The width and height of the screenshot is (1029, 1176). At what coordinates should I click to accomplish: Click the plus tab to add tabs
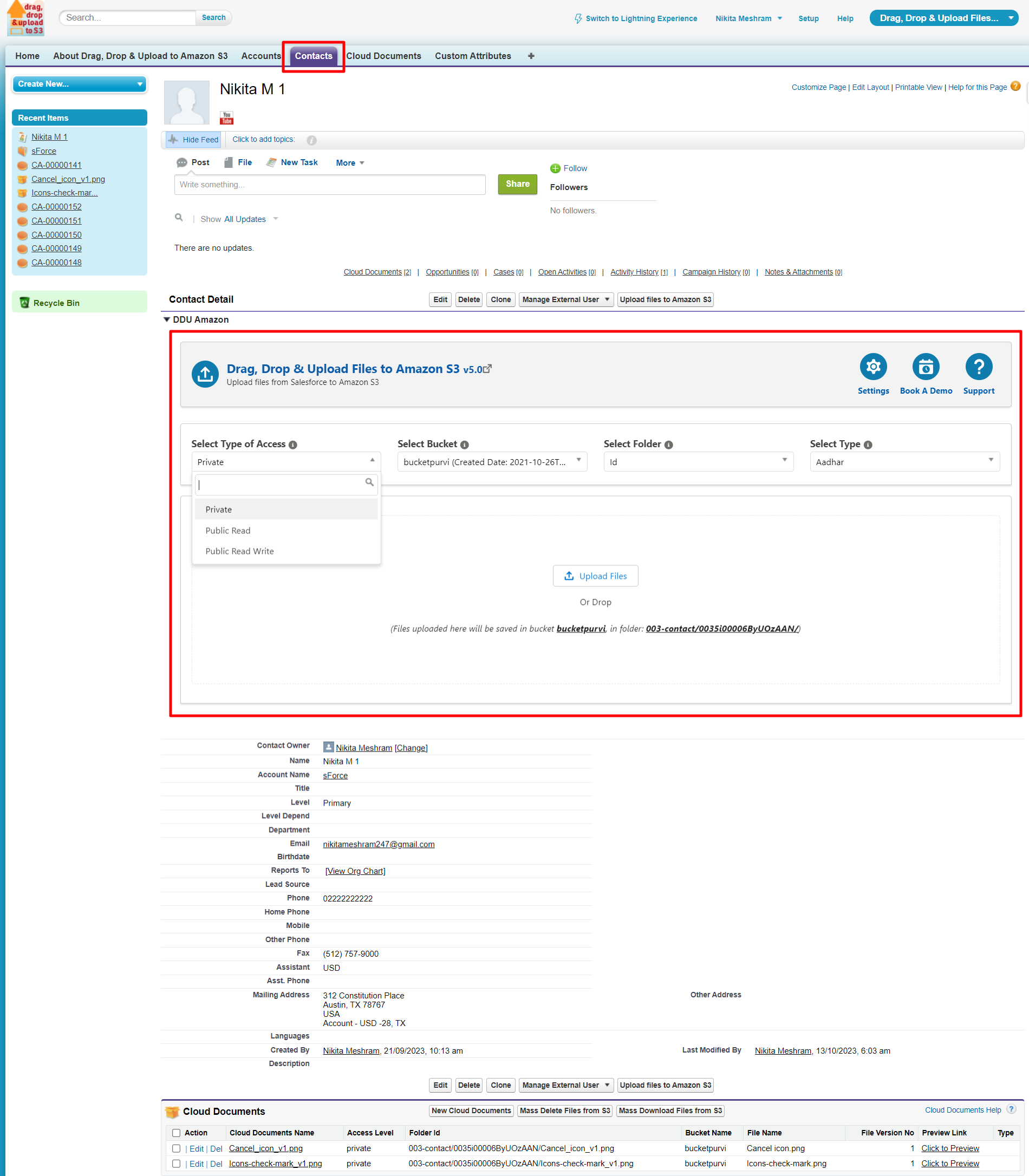click(x=531, y=56)
